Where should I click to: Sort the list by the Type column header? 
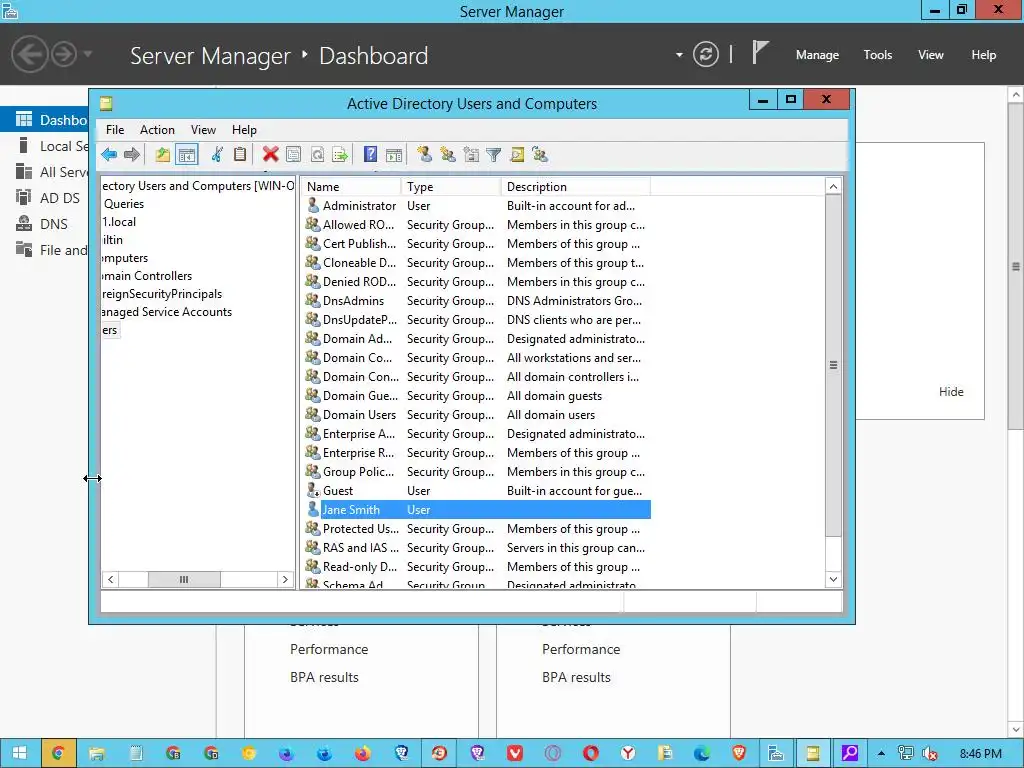[451, 187]
